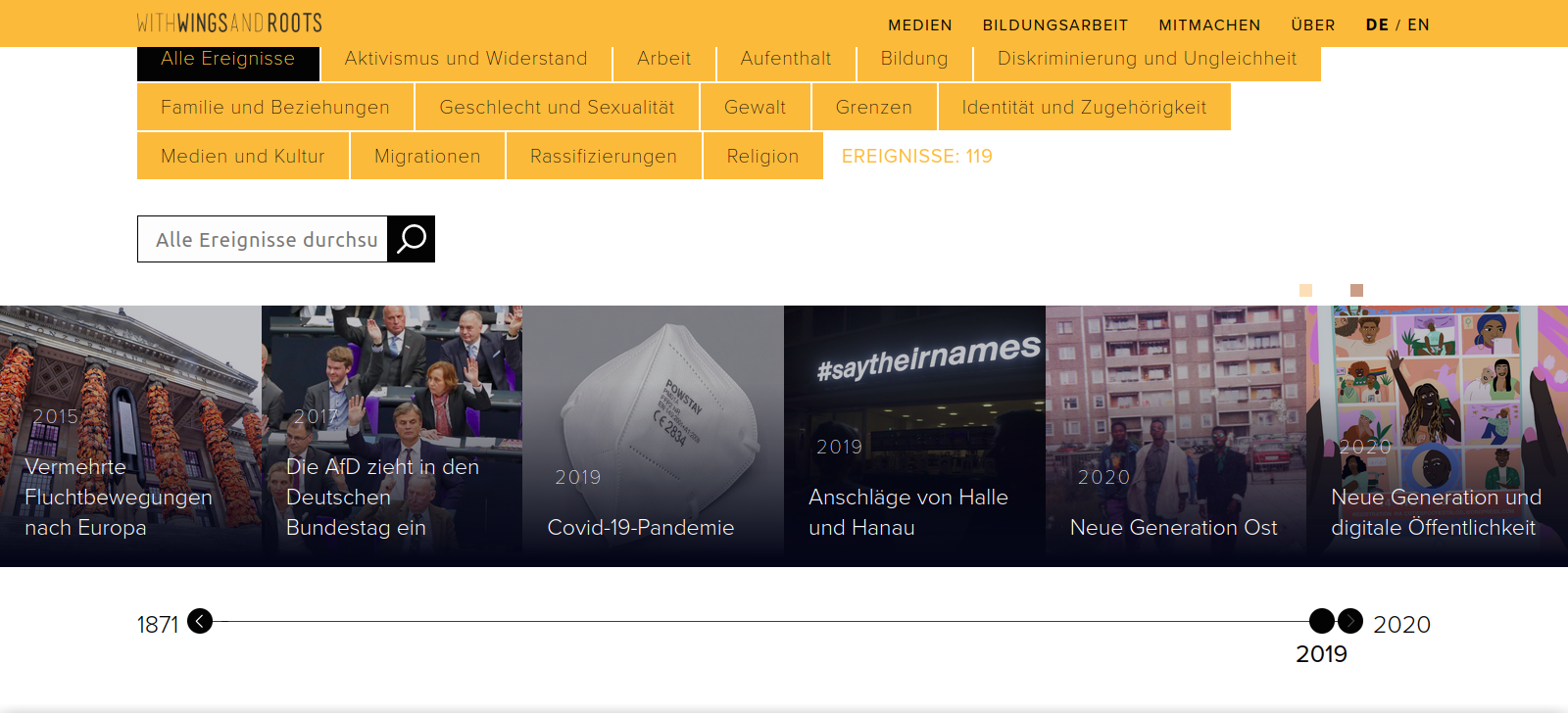Filter events by Rassifizierungen
Screen dimensions: 1568x713
[x=604, y=156]
